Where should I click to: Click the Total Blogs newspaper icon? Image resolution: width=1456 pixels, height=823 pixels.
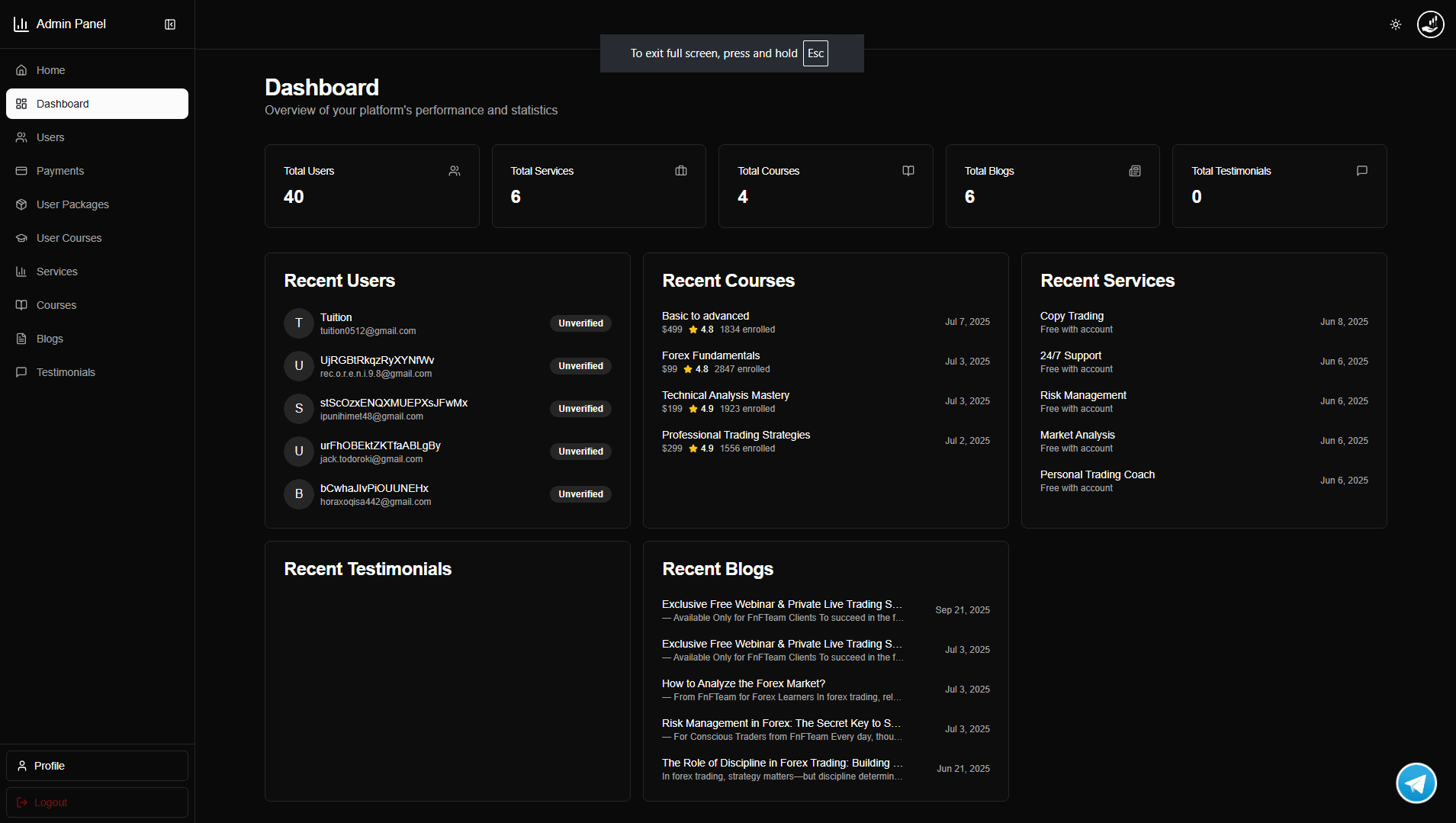pos(1135,171)
